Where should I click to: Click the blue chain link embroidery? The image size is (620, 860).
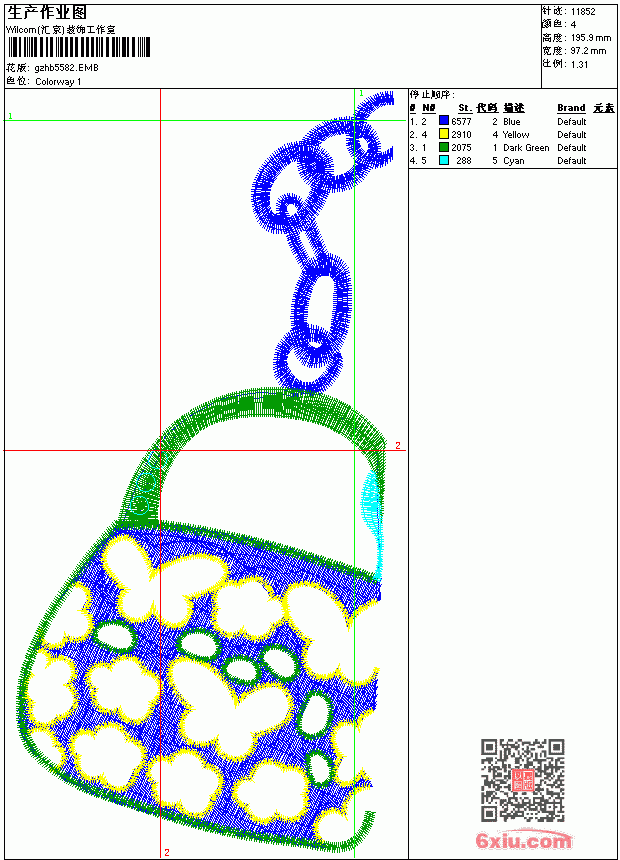(315, 241)
